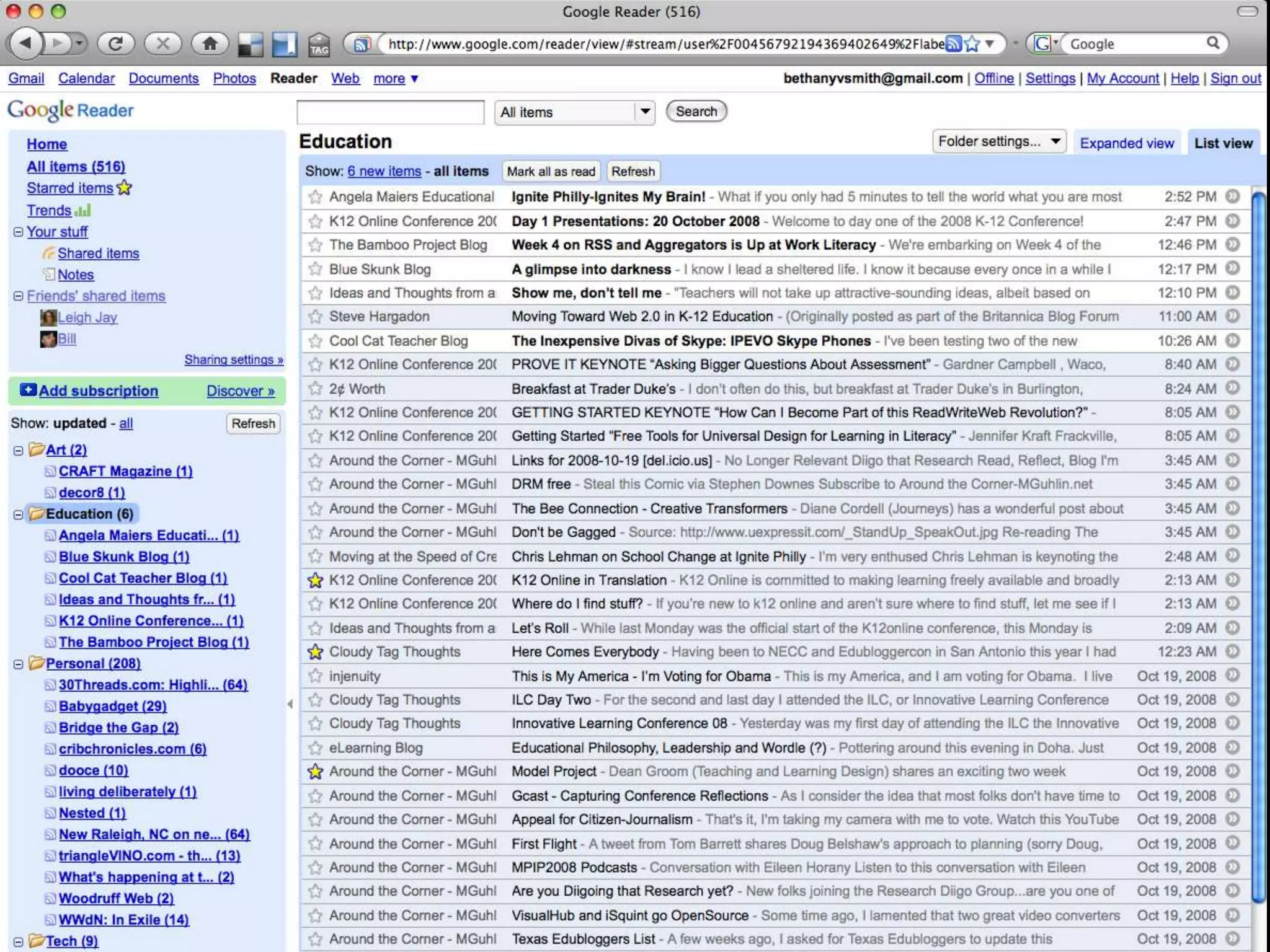Click the RSS feed icon in address bar
Image resolution: width=1270 pixels, height=952 pixels.
tap(954, 43)
